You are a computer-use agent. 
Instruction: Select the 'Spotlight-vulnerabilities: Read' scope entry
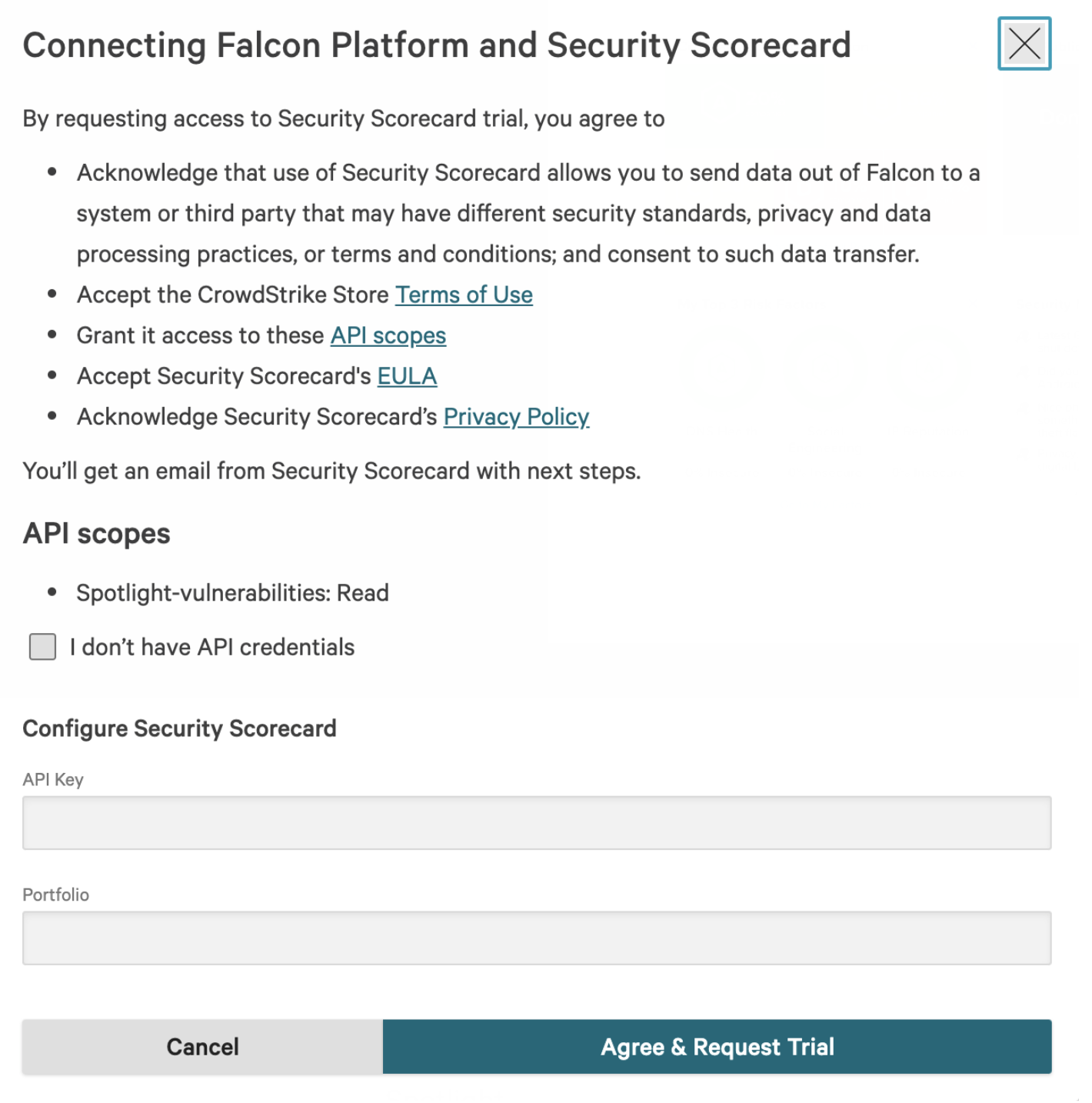click(x=232, y=592)
